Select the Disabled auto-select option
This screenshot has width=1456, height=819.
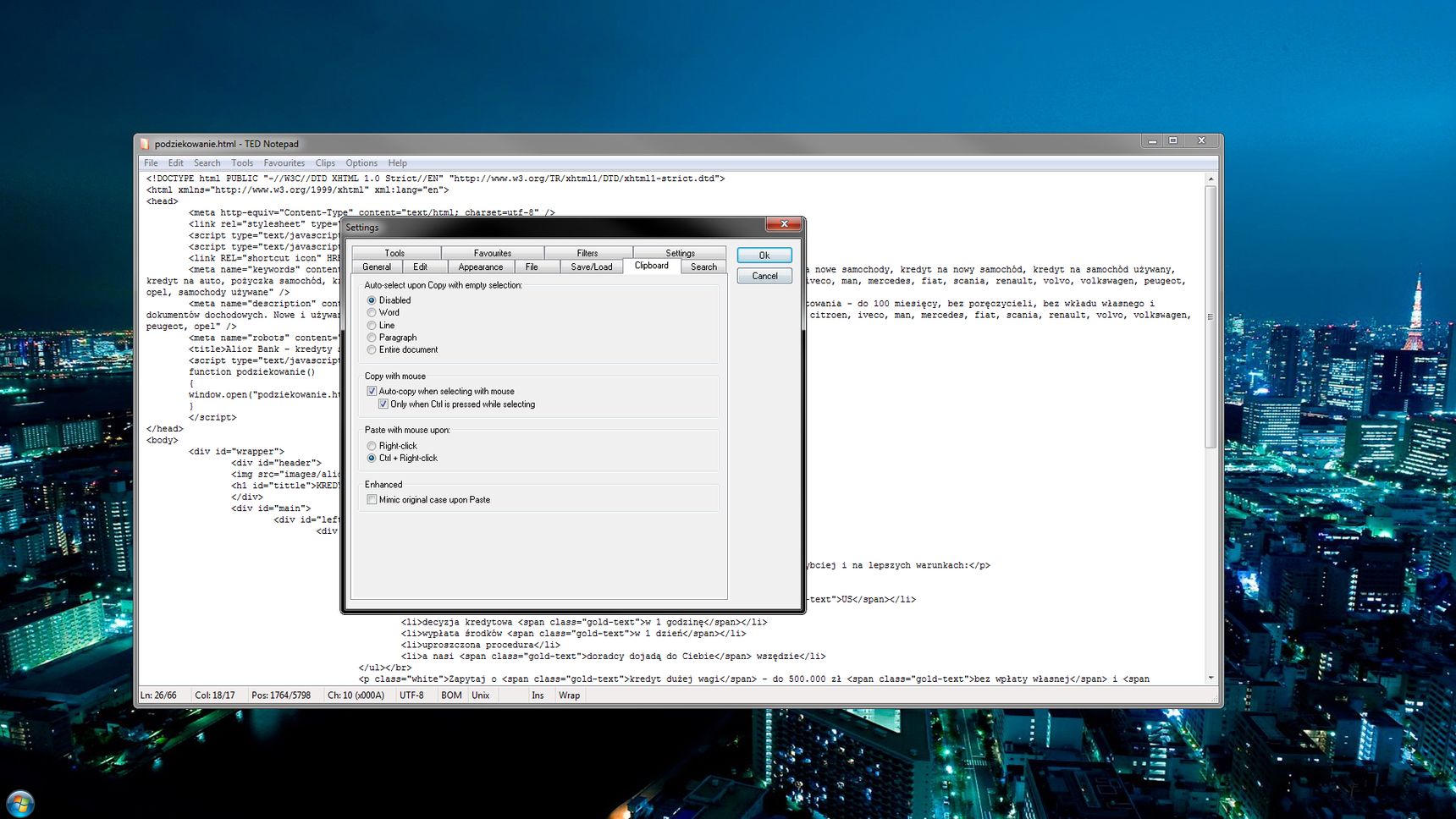[x=389, y=300]
